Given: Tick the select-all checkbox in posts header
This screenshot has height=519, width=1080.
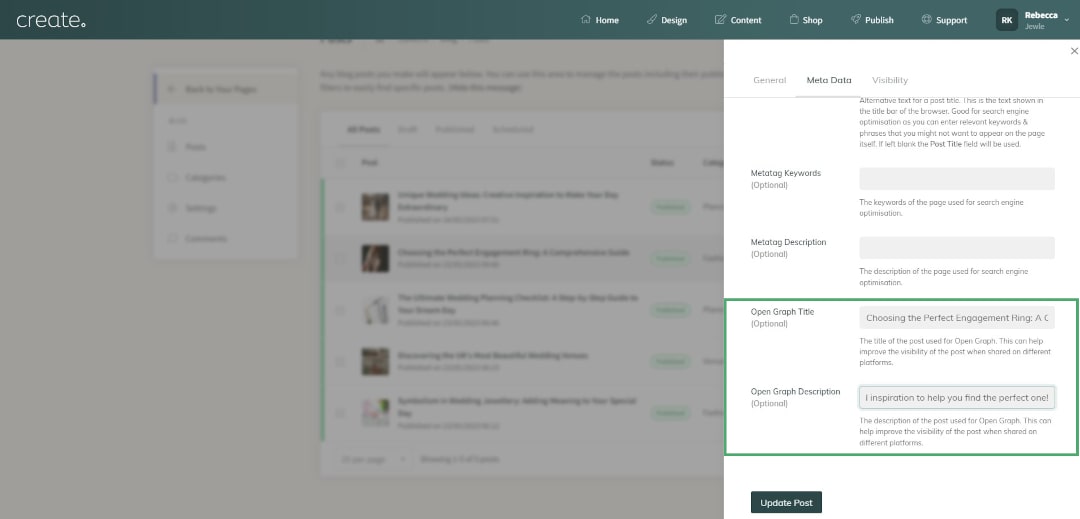Looking at the screenshot, I should [x=340, y=163].
